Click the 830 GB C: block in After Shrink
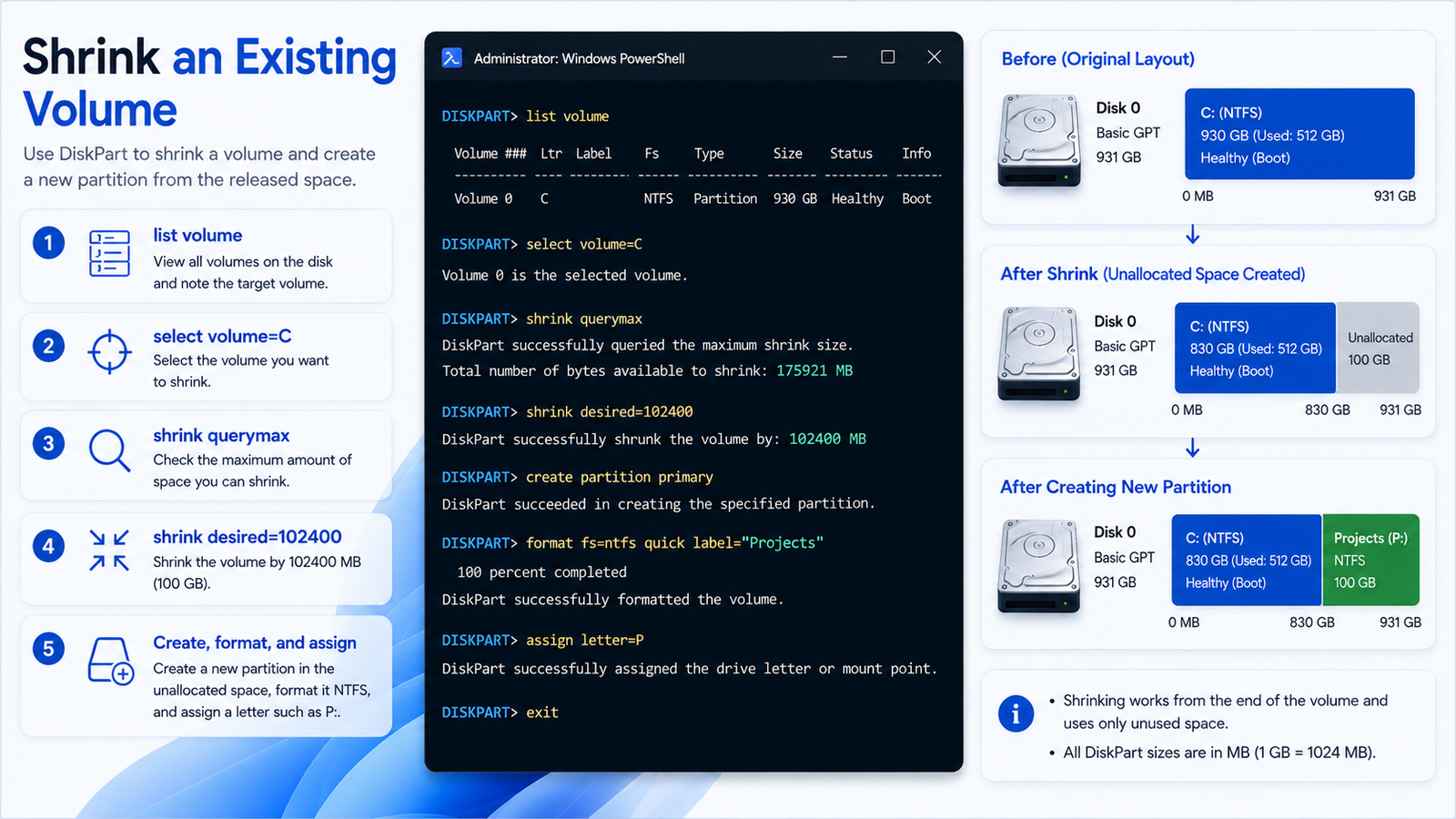The width and height of the screenshot is (1456, 819). coord(1255,348)
